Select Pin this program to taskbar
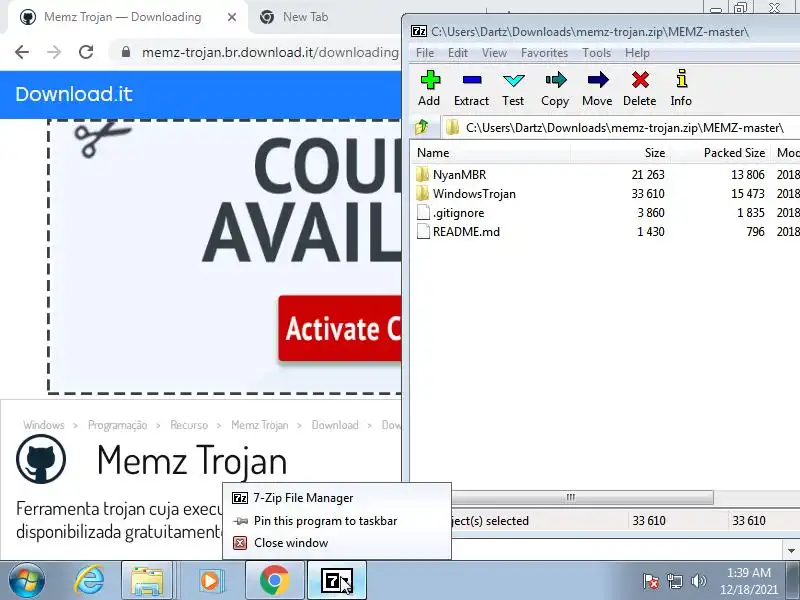The height and width of the screenshot is (600, 800). click(x=337, y=521)
